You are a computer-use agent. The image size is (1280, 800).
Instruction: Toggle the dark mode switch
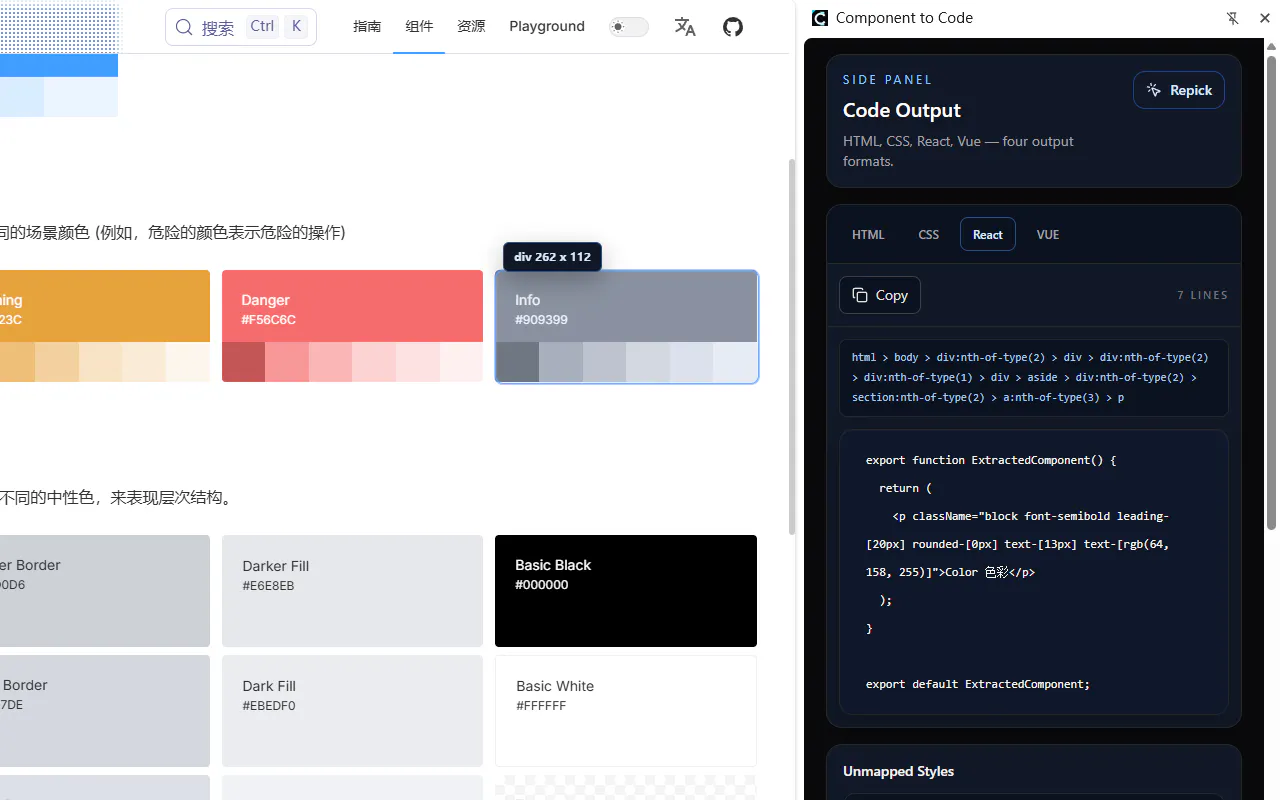tap(629, 27)
